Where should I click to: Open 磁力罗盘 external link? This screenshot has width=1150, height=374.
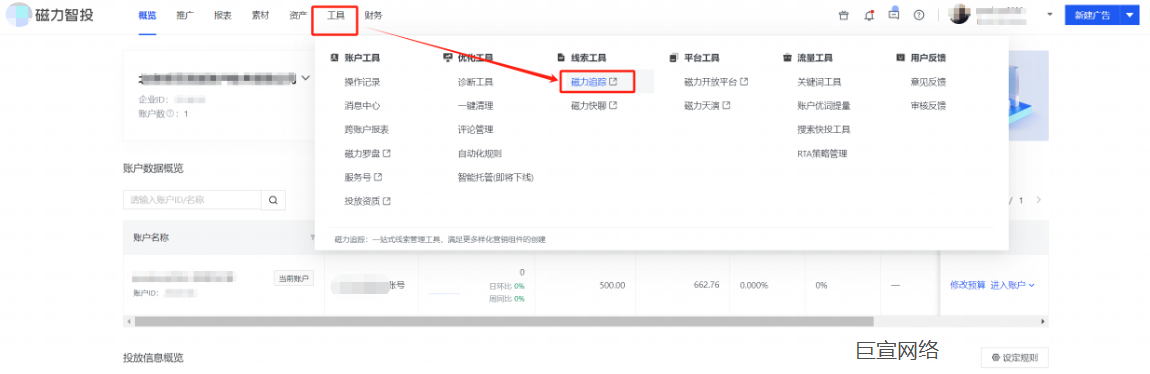pyautogui.click(x=367, y=154)
